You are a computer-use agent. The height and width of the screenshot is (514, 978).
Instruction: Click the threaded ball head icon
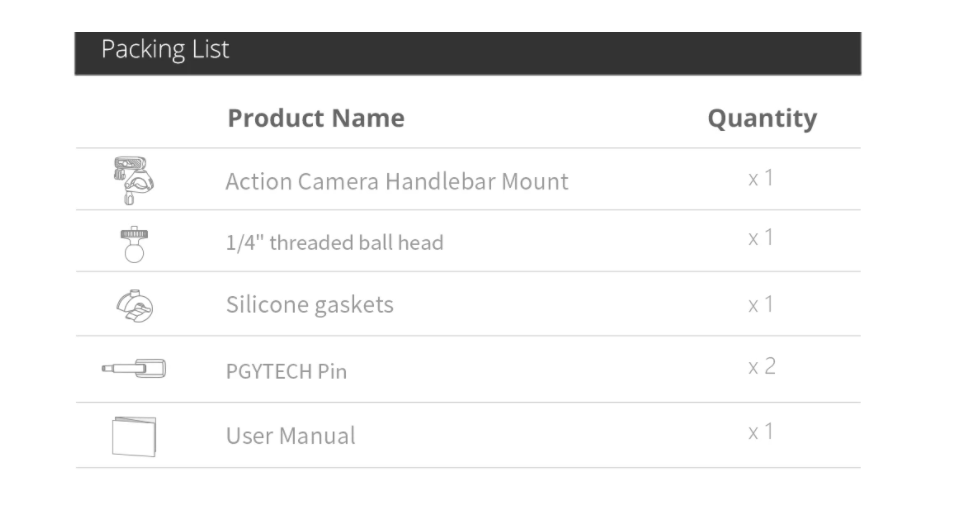tap(134, 244)
